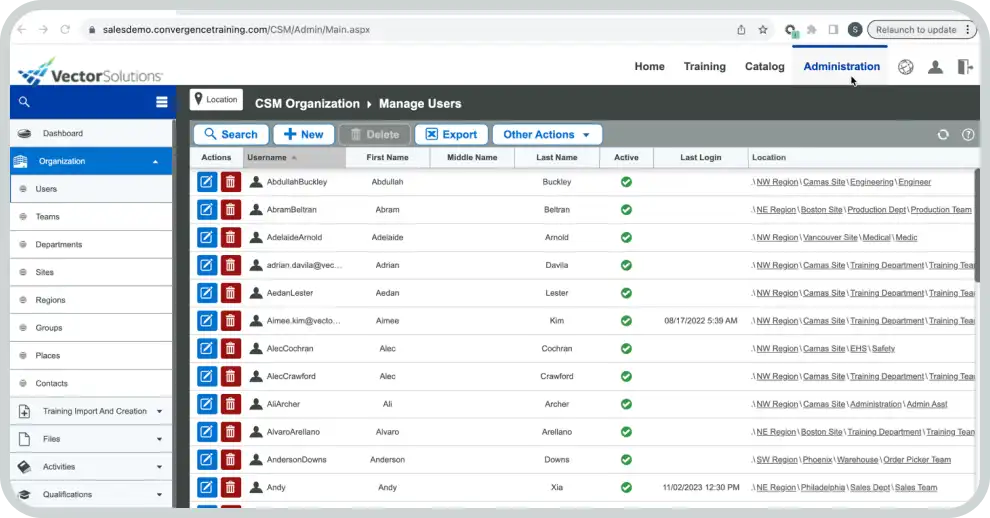Open the Other Actions dropdown
Screen dimensions: 990x518
547,135
